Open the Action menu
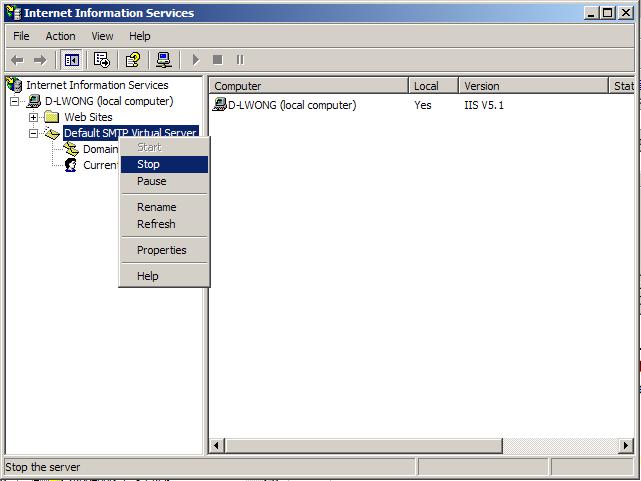This screenshot has width=641, height=481. 61,36
